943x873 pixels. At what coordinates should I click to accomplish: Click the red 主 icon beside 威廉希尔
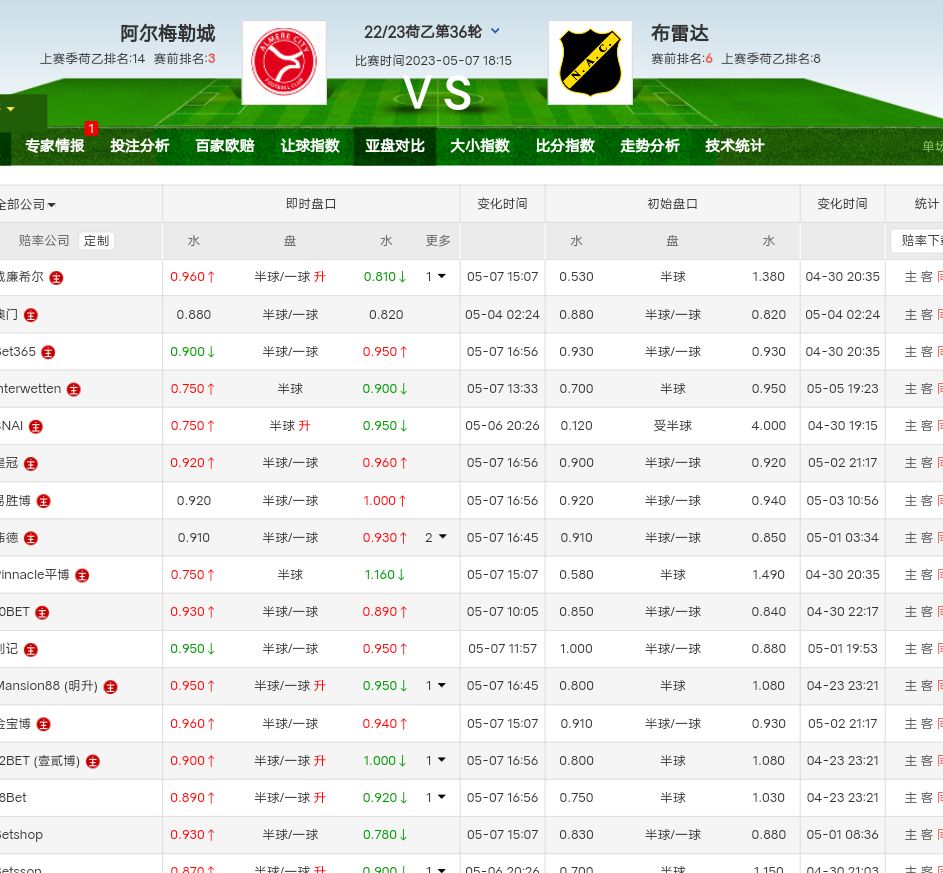click(x=56, y=277)
